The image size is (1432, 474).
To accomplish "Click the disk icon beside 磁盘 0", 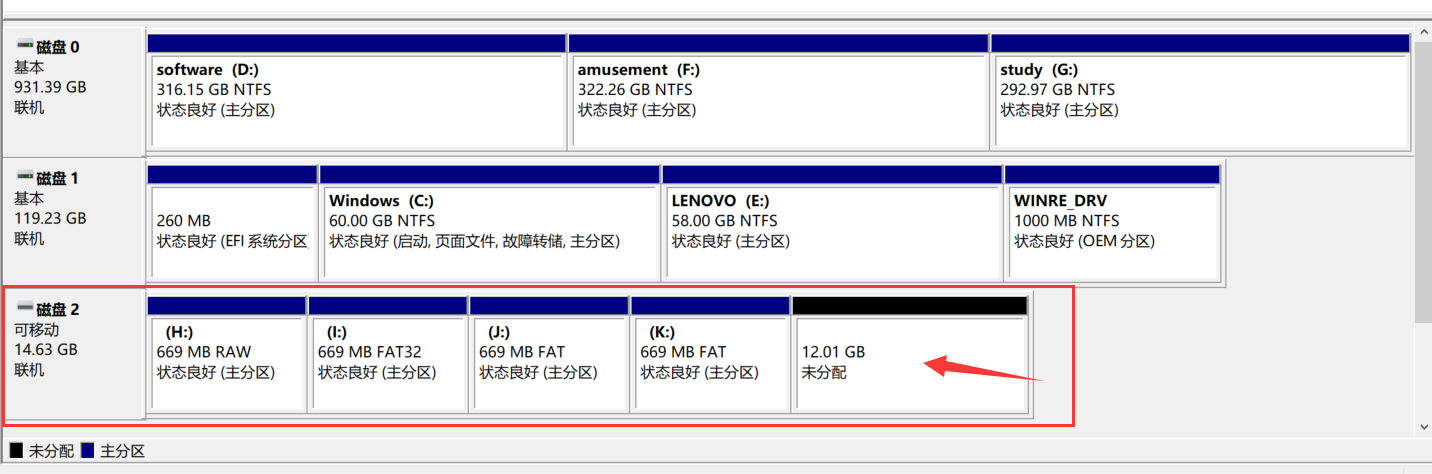I will coord(25,46).
